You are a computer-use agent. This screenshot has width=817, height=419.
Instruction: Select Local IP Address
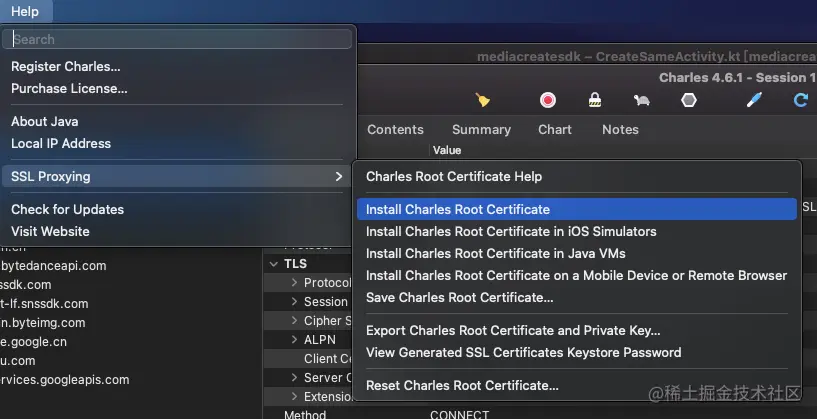(61, 143)
